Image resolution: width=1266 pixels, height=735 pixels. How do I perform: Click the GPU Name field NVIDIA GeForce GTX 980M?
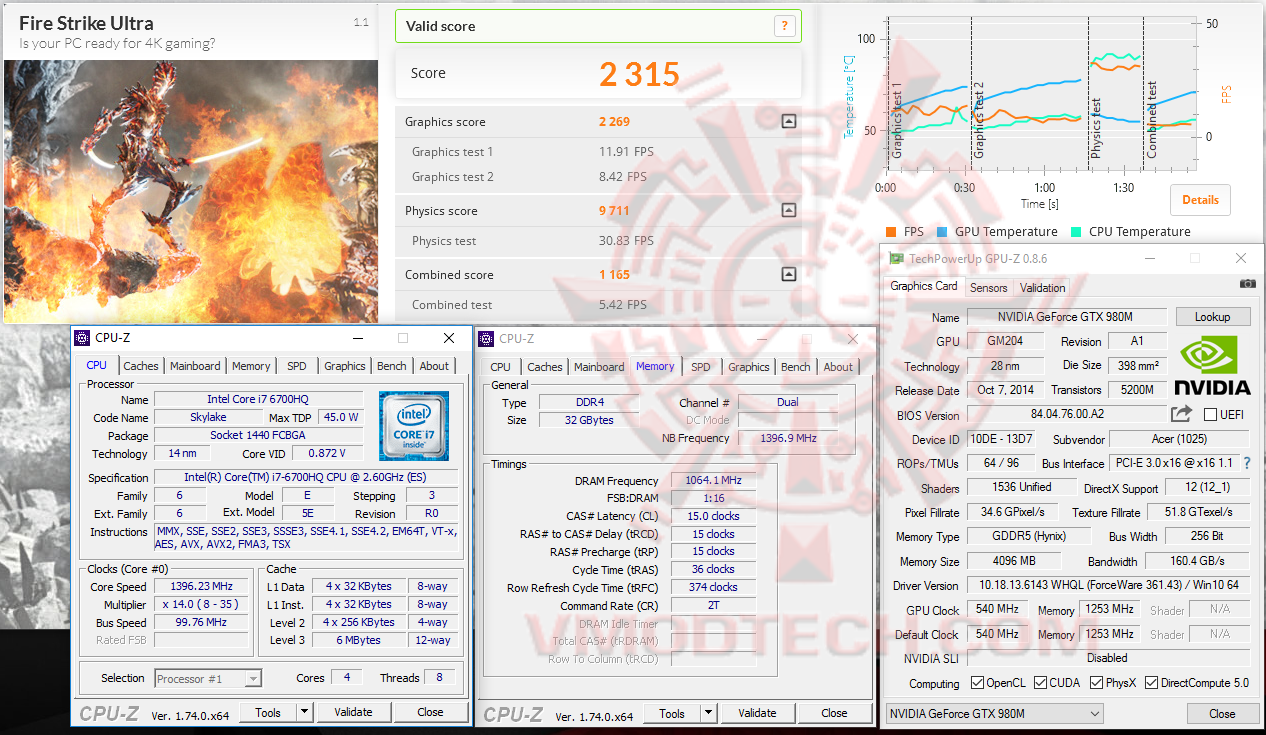pos(1065,317)
